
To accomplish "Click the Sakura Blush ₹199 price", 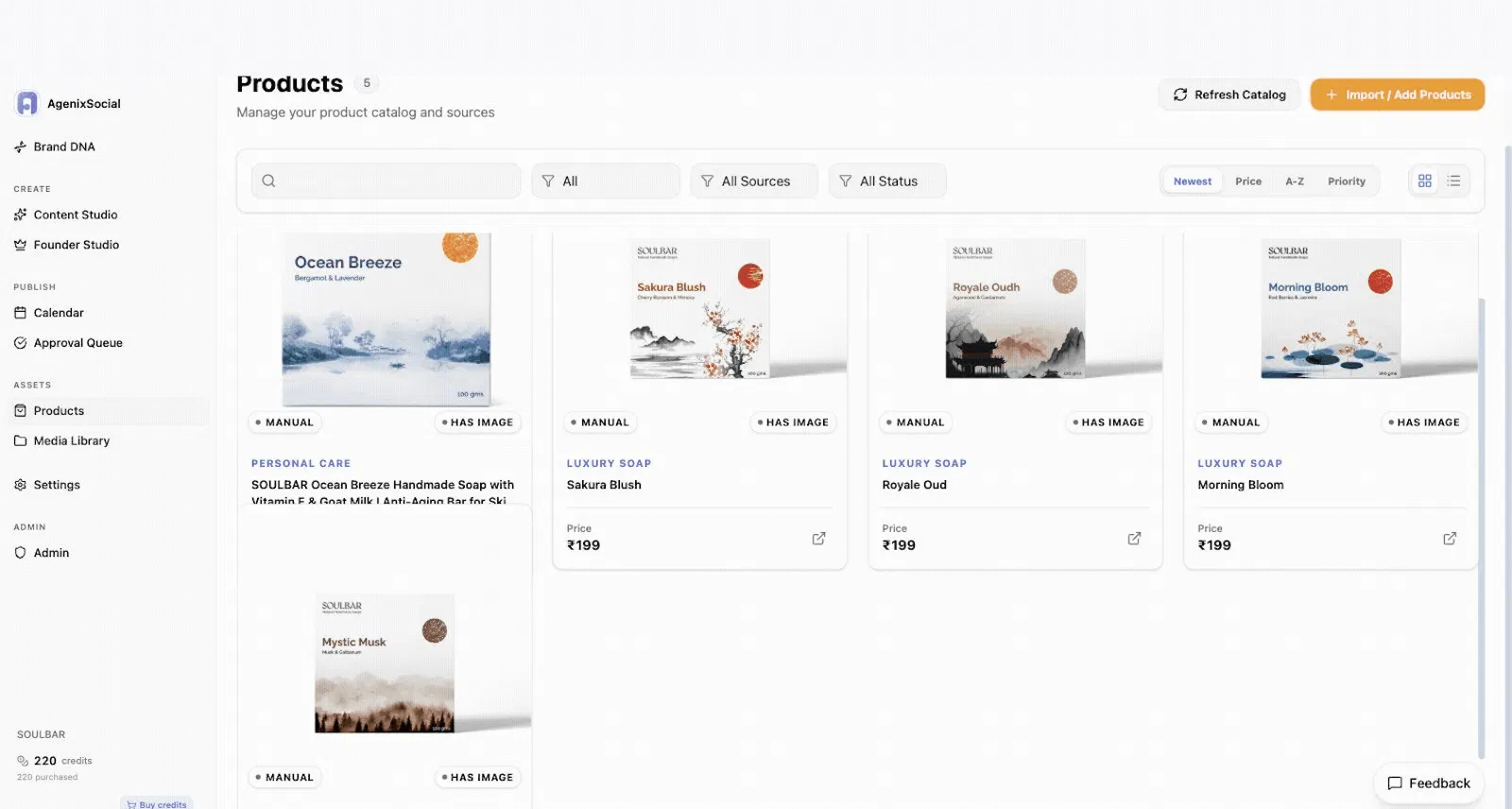I will coord(583,545).
